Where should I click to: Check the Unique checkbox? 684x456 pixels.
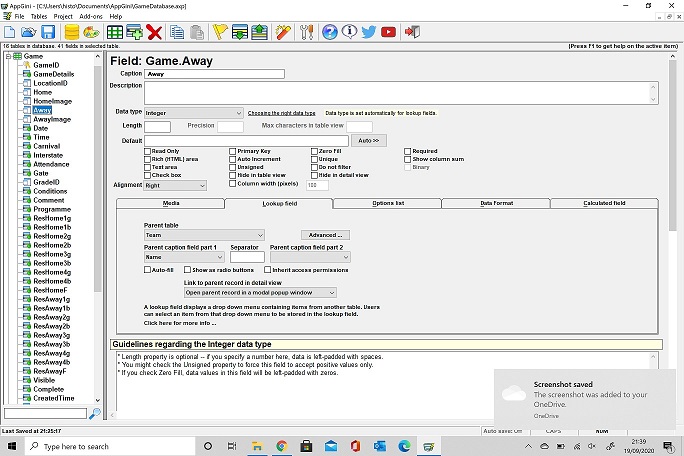click(x=314, y=159)
